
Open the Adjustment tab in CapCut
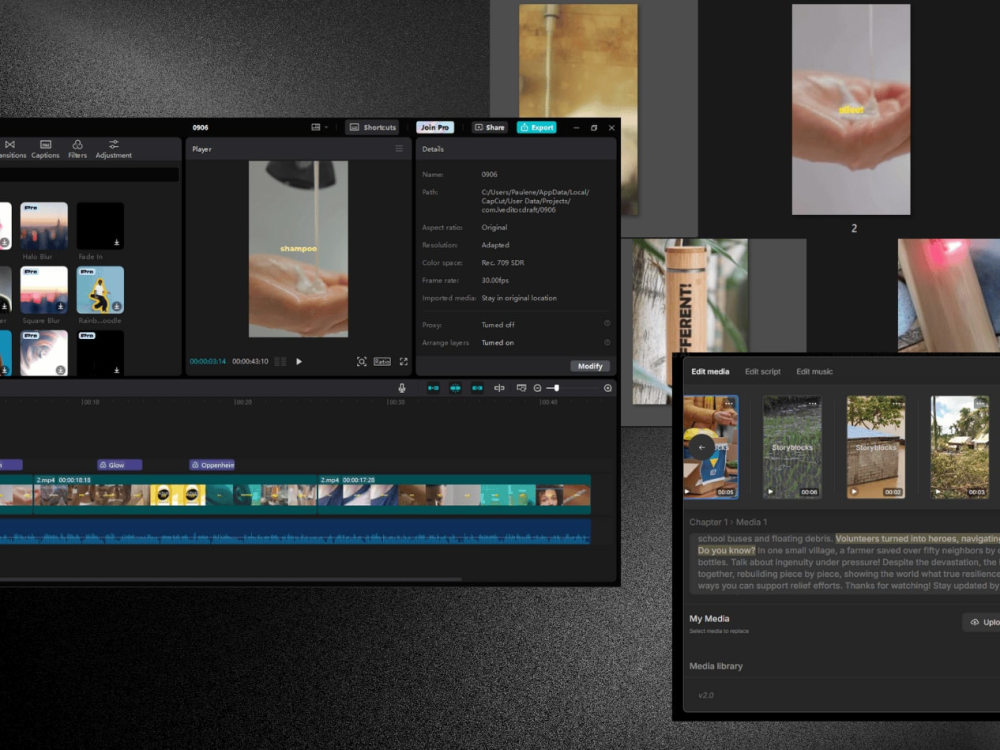click(114, 149)
